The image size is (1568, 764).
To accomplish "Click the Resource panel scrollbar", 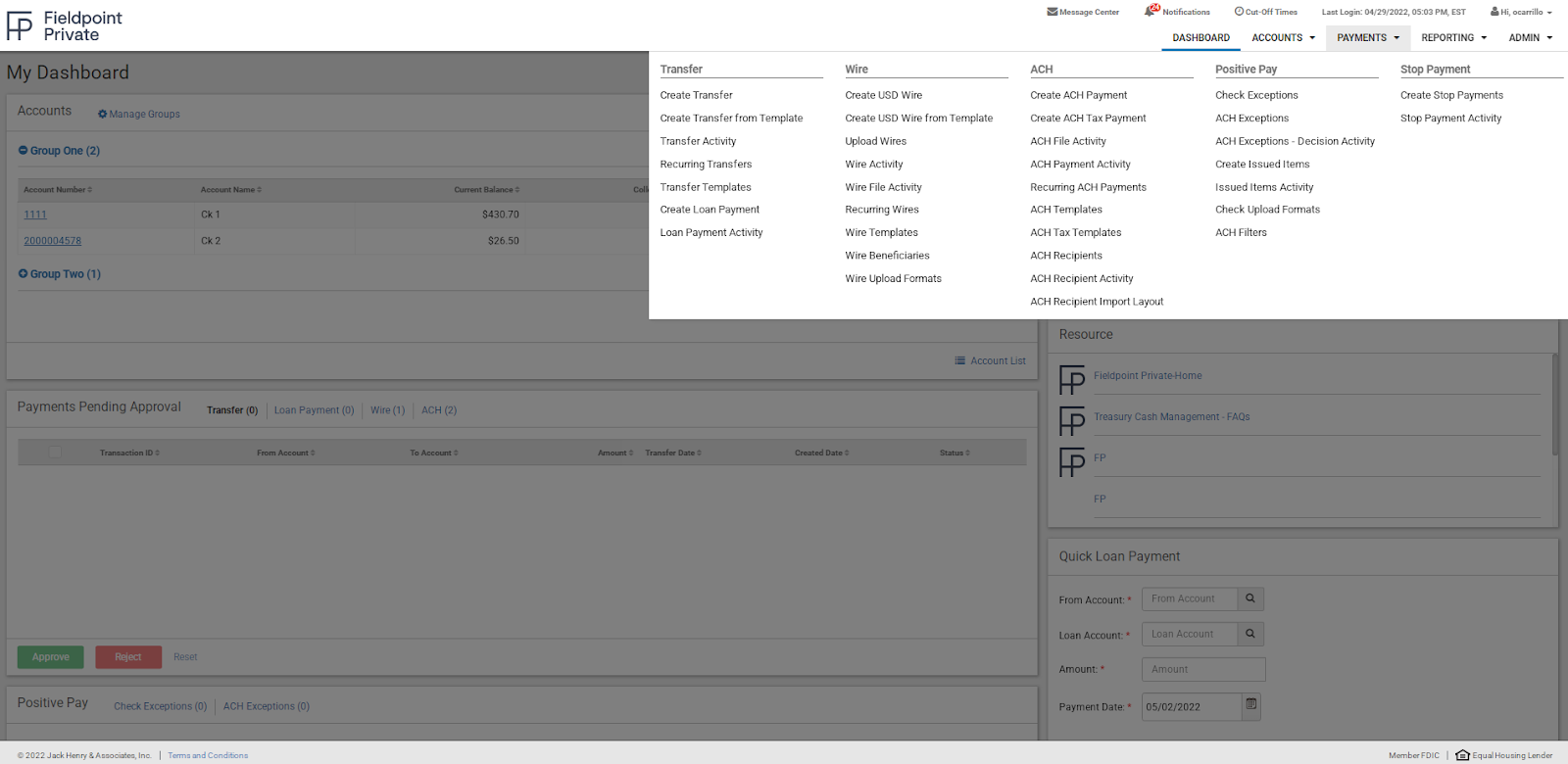I will coord(1554,406).
